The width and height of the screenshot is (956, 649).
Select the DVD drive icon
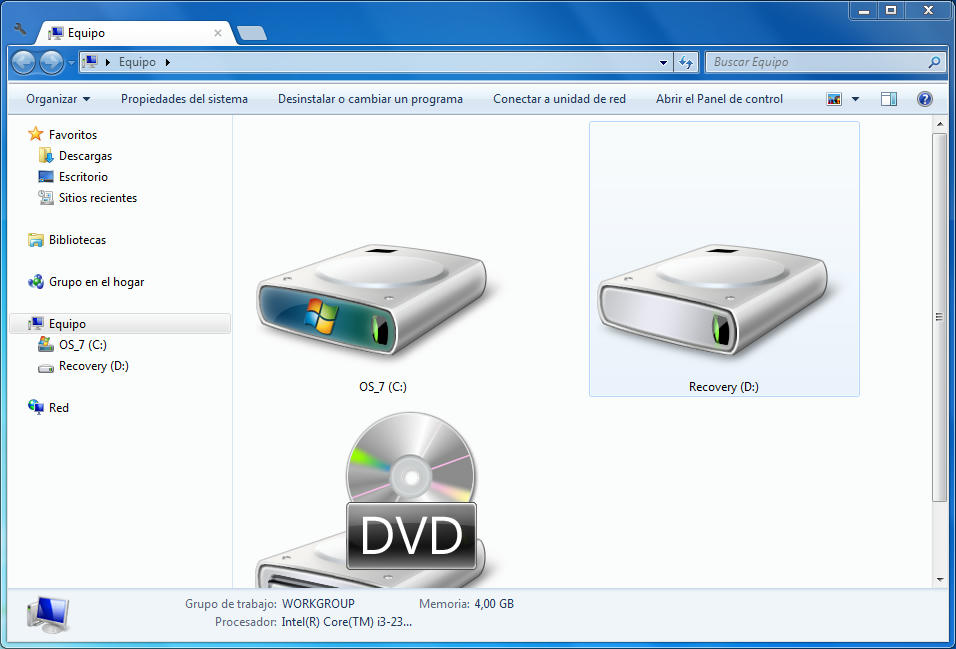pyautogui.click(x=372, y=500)
